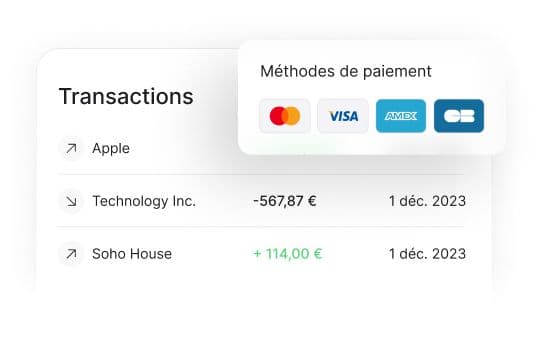Click the -567,87 € amount
Screen dimensions: 540x362
coord(285,201)
